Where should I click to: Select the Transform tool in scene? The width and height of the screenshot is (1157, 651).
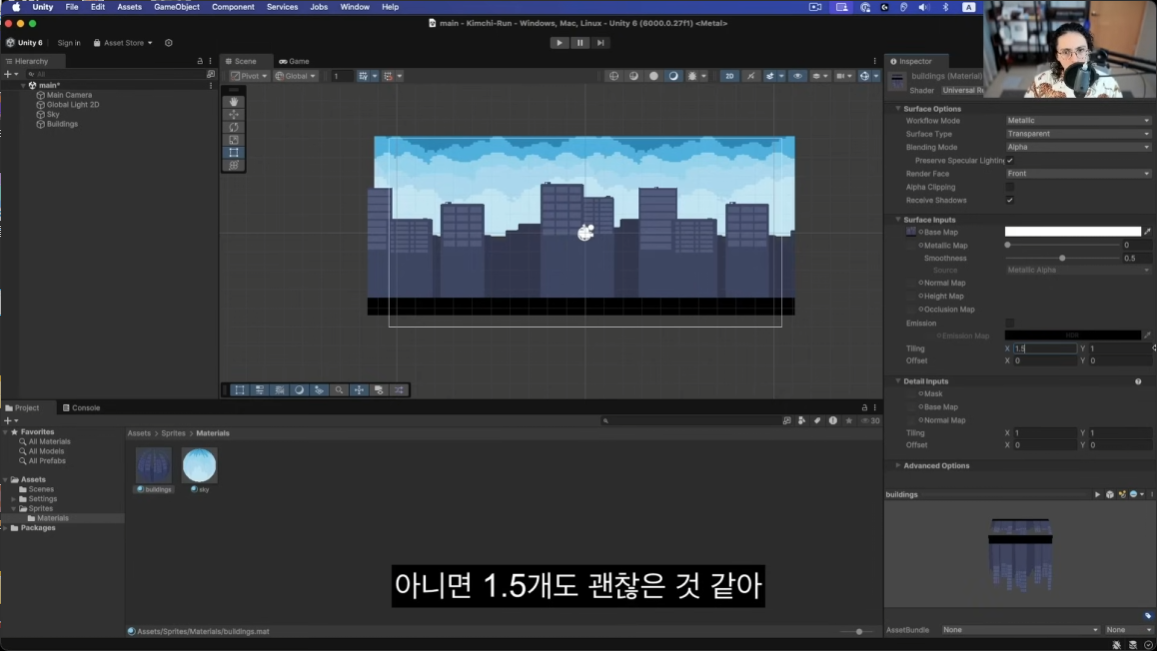click(234, 165)
